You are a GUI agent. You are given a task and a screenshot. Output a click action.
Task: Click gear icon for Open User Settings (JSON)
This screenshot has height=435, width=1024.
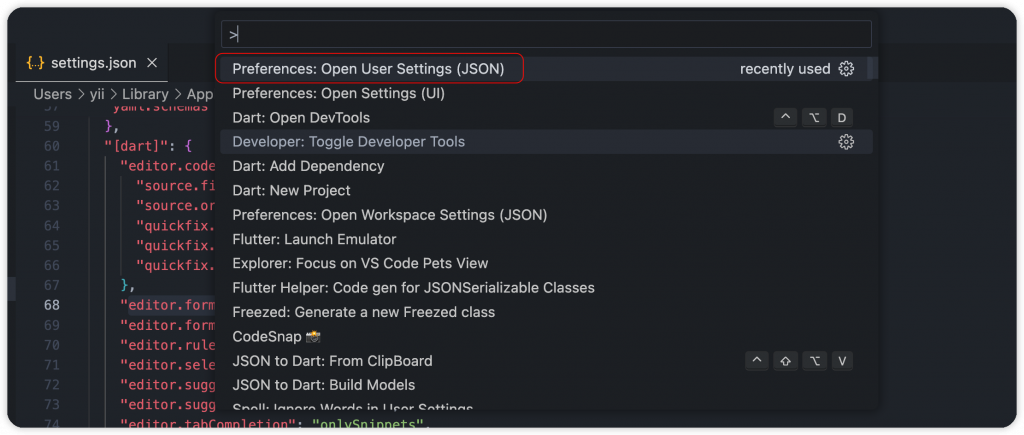[846, 69]
